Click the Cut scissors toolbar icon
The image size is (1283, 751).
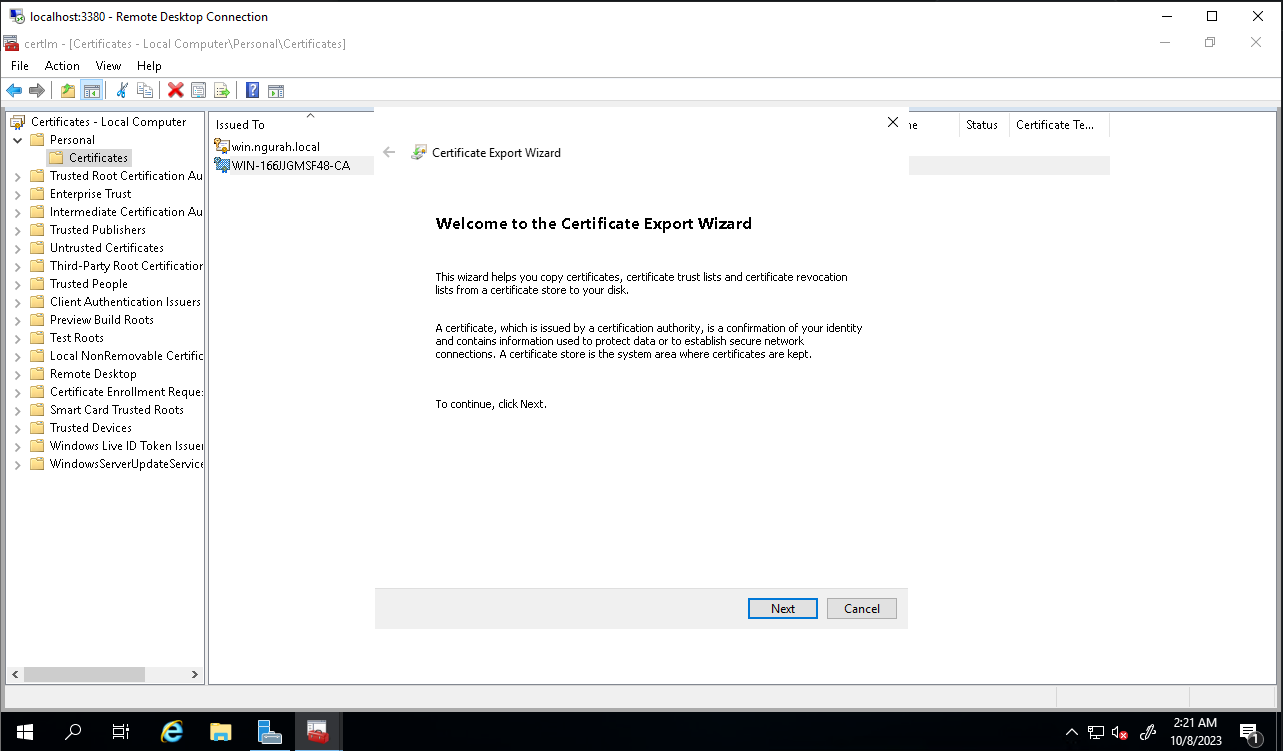[x=122, y=91]
